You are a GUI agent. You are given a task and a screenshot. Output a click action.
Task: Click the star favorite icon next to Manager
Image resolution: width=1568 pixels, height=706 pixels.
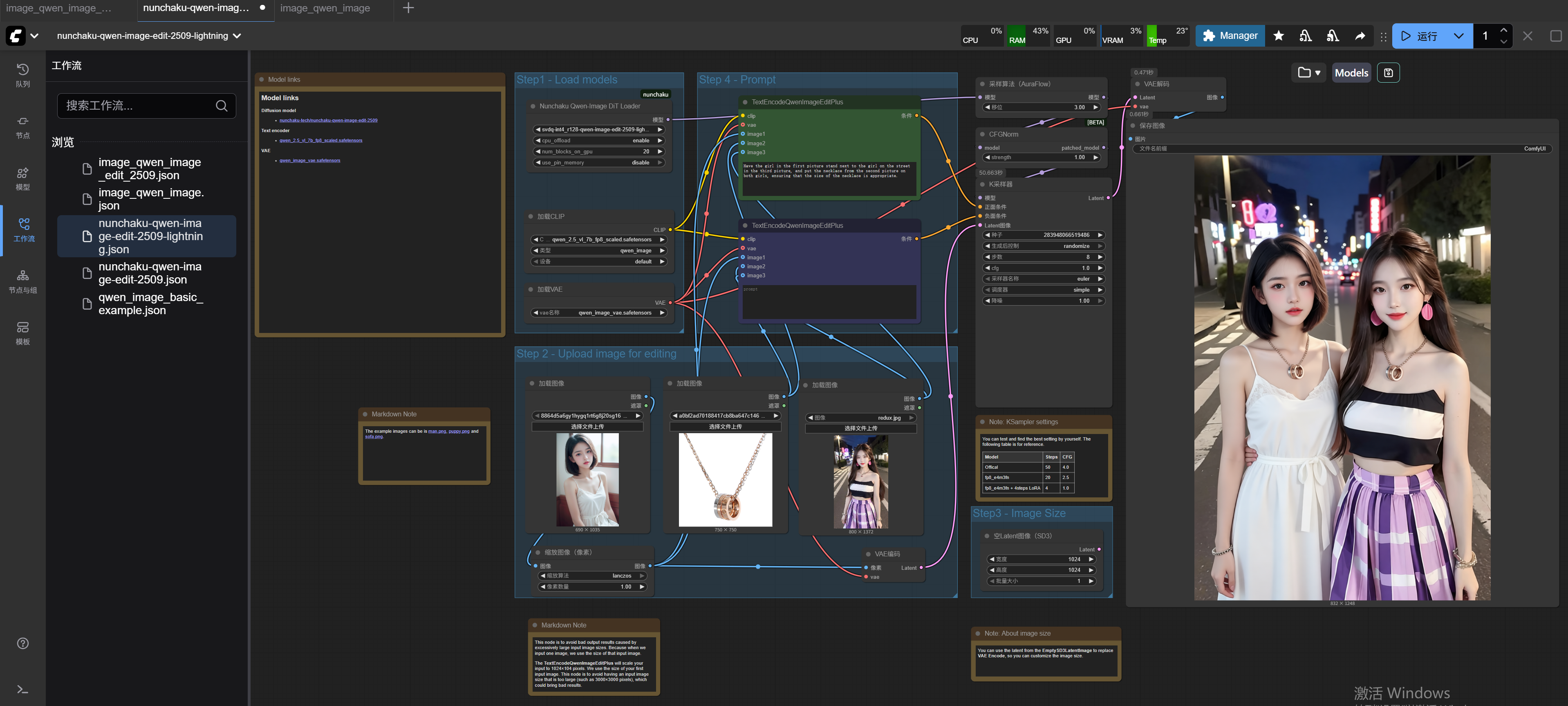tap(1278, 36)
